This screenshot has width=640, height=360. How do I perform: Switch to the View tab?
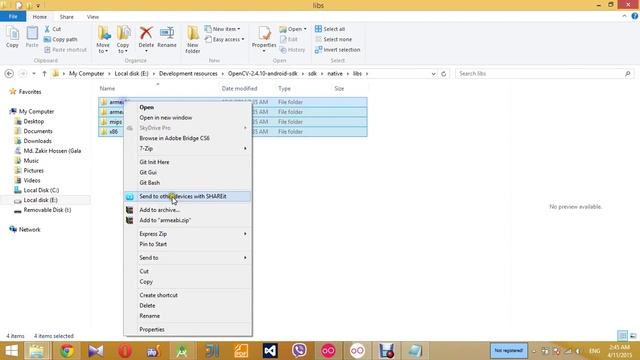point(93,17)
